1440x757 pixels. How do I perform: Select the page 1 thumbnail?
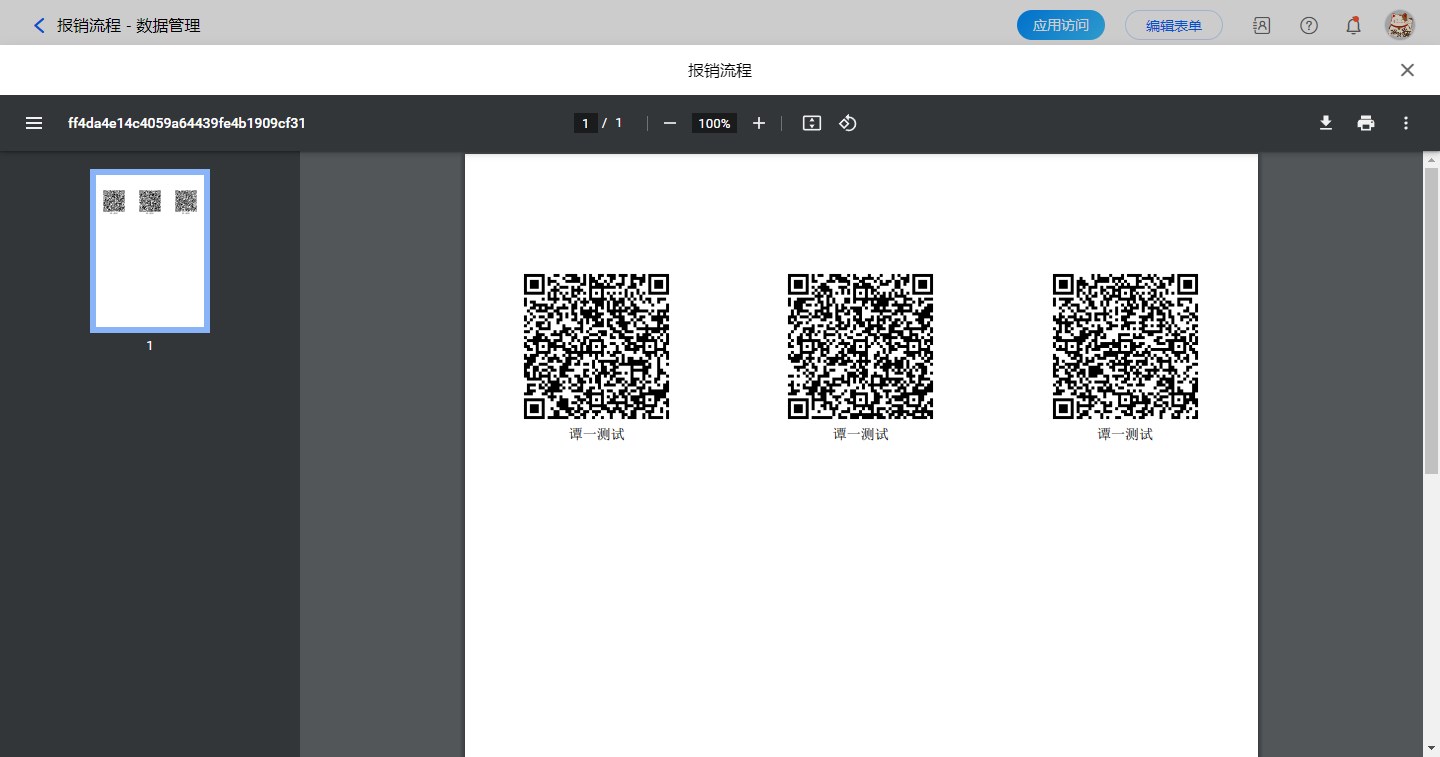(150, 250)
